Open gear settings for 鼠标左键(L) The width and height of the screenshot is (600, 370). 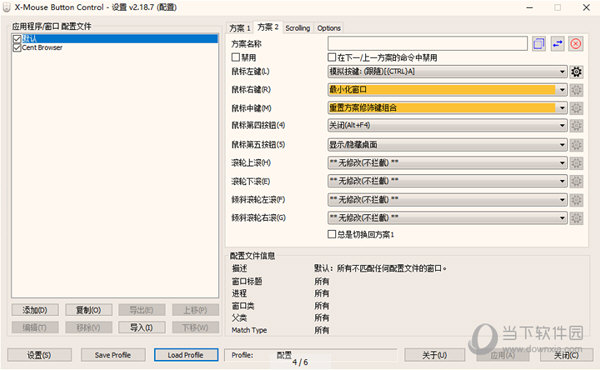pos(576,72)
